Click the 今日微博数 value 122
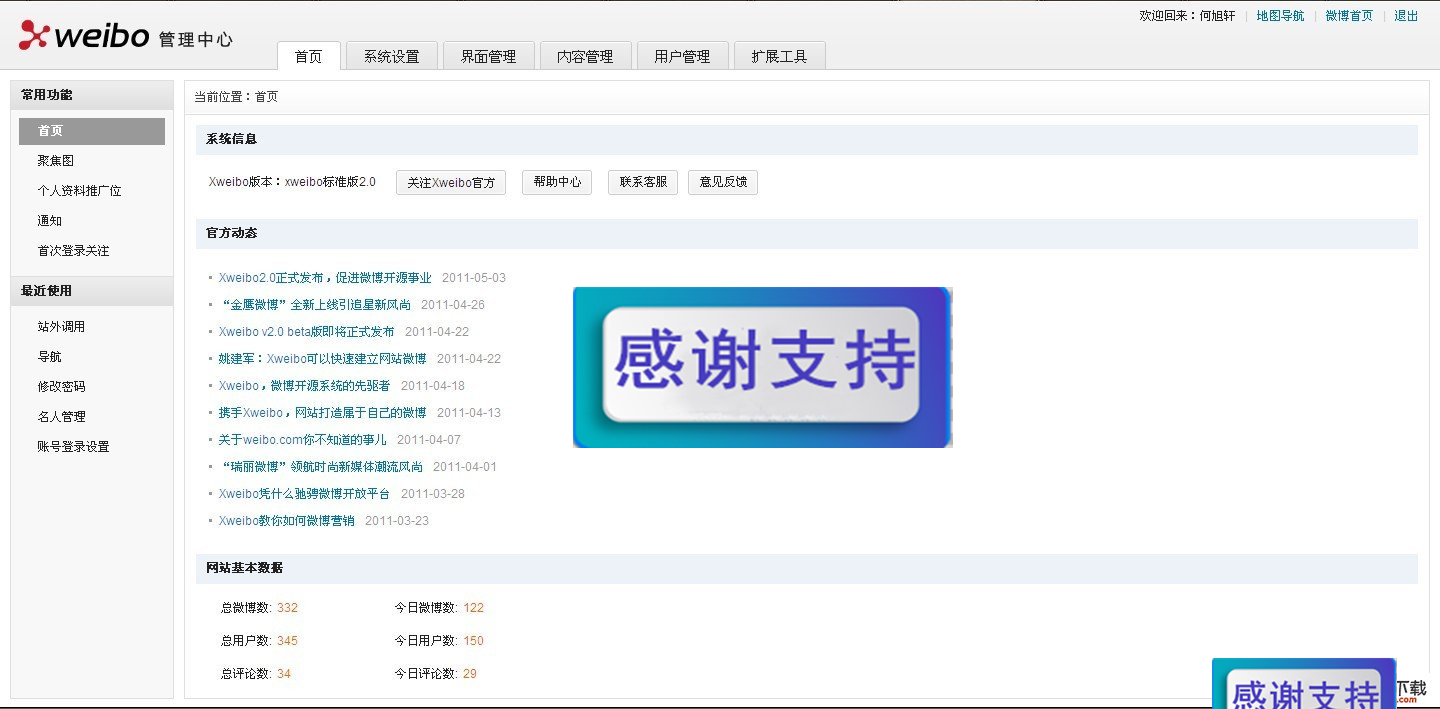The image size is (1440, 709). tap(473, 608)
